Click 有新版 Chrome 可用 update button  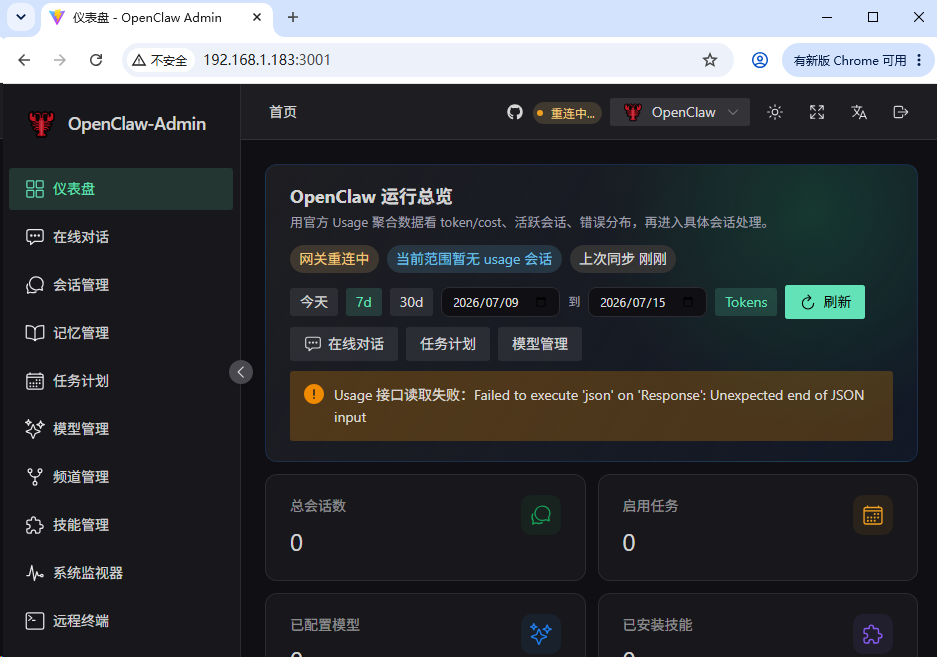pos(857,60)
